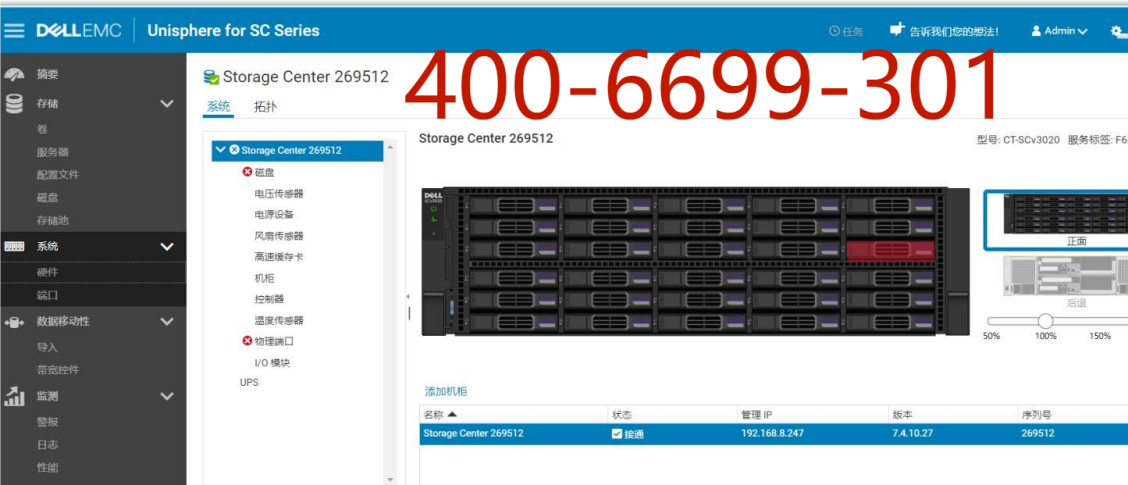Screen dimensions: 1128x485
Task: Open 警报 in the sidebar
Action: click(47, 422)
